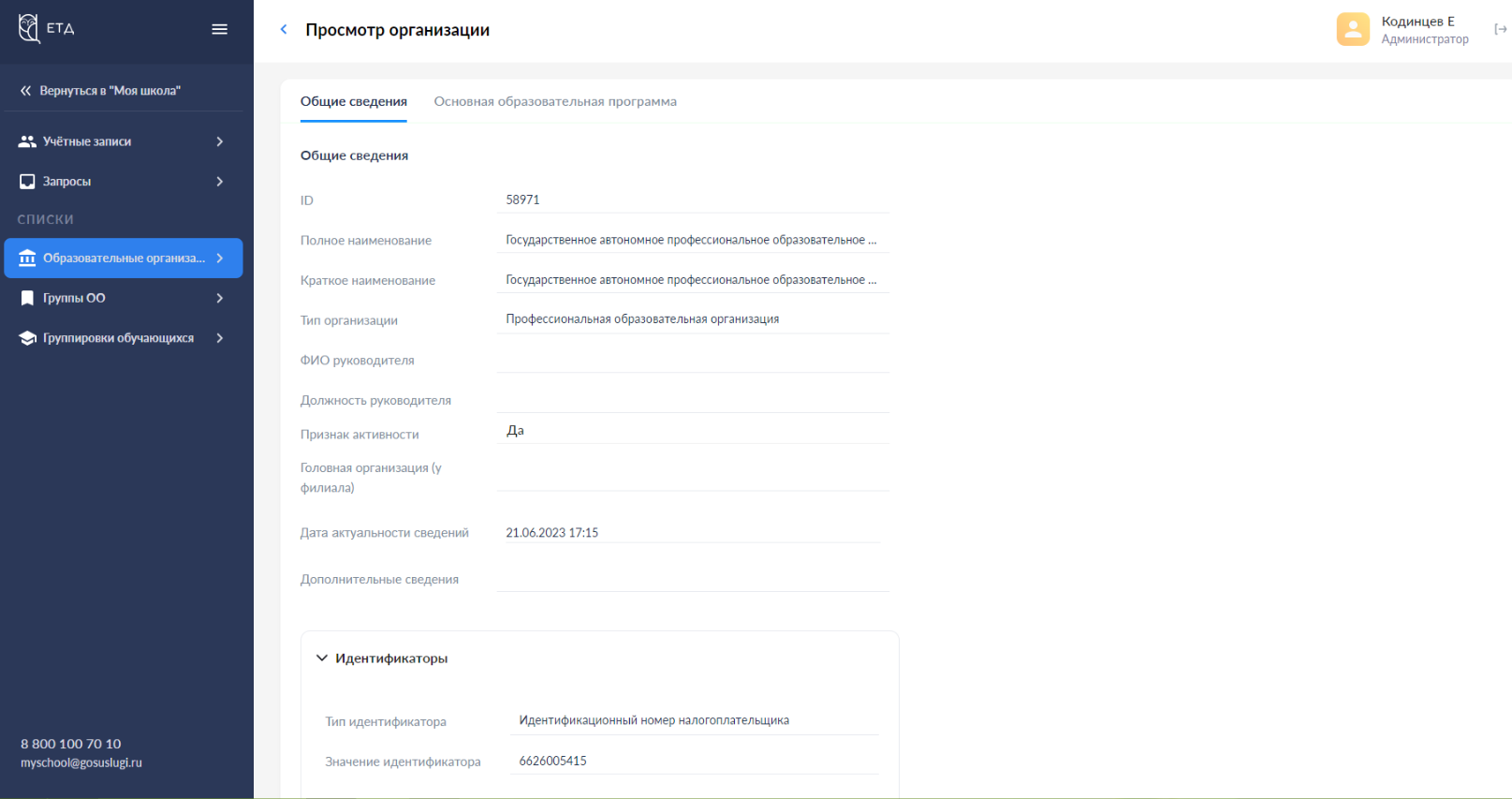Click the date field 21.06.2023 17:15
Image resolution: width=1512 pixels, height=799 pixels.
tap(693, 532)
